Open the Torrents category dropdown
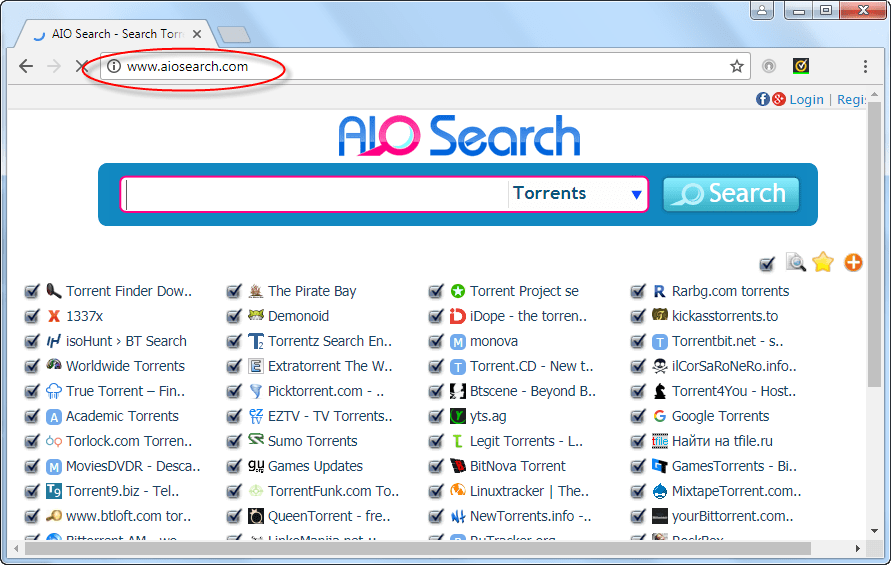The image size is (891, 565). tap(577, 194)
